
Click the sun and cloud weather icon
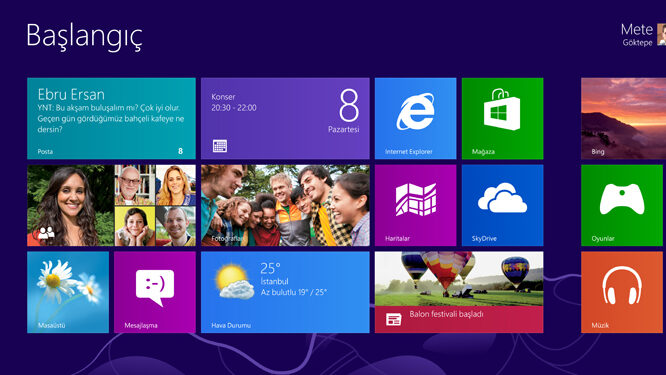pos(234,282)
